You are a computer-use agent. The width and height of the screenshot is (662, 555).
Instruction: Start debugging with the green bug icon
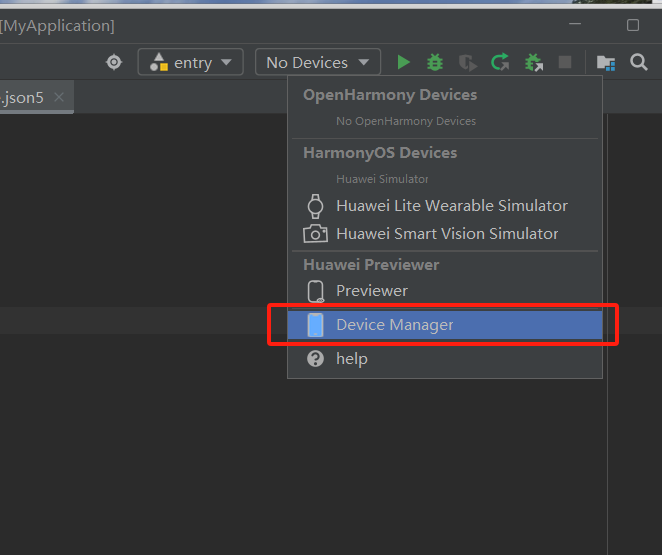[x=435, y=62]
